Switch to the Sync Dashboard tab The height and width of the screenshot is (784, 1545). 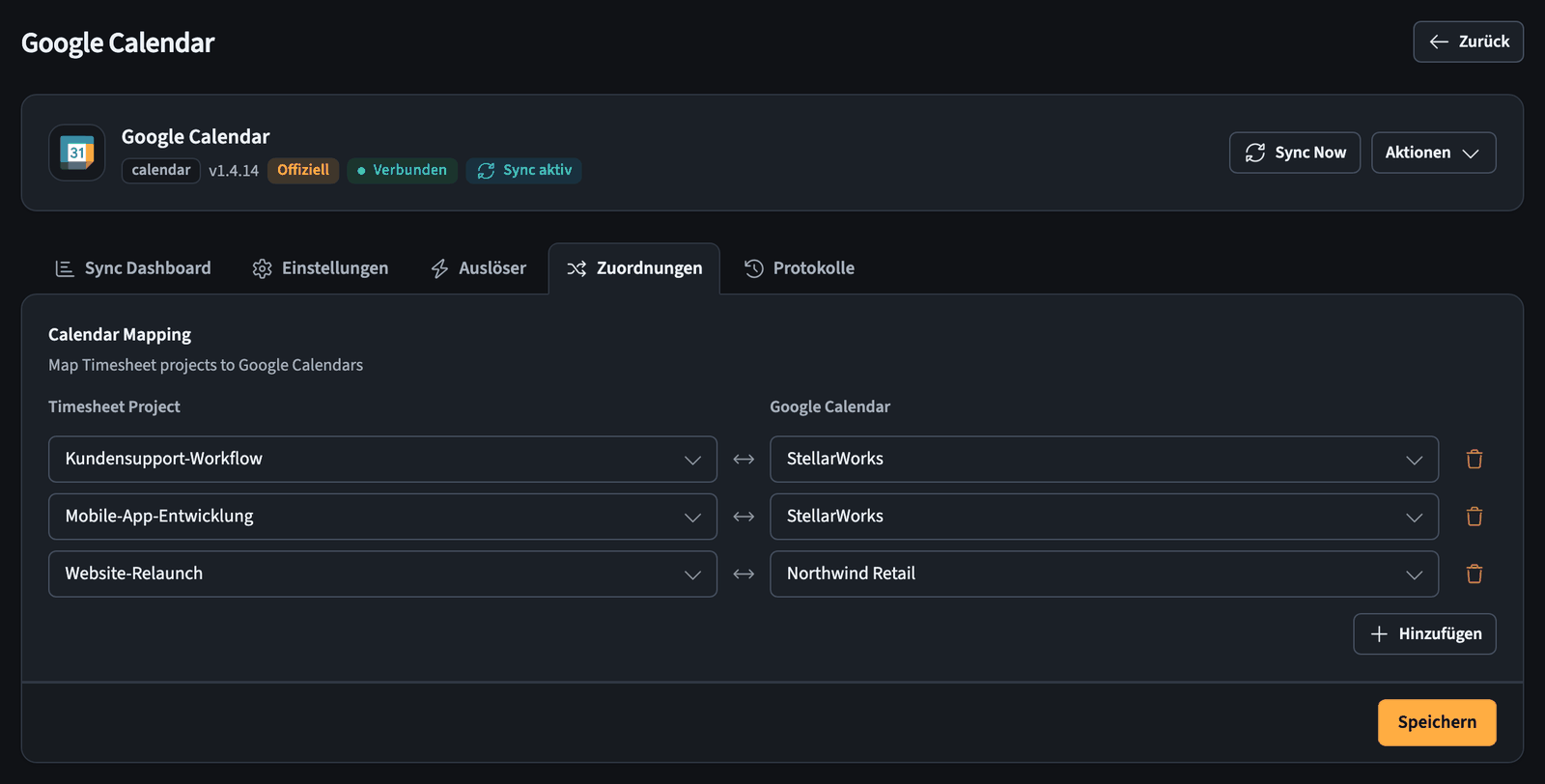[x=133, y=268]
